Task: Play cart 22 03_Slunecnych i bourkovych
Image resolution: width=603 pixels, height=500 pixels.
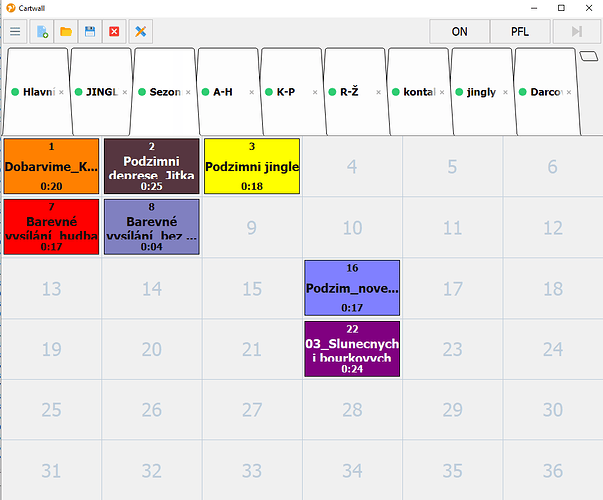Action: (x=352, y=349)
